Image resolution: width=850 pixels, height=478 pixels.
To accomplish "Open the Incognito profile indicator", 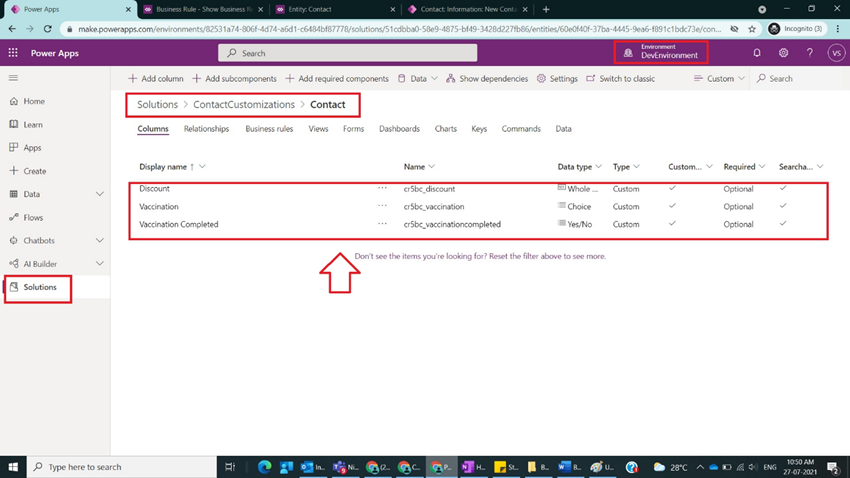I will 795,29.
